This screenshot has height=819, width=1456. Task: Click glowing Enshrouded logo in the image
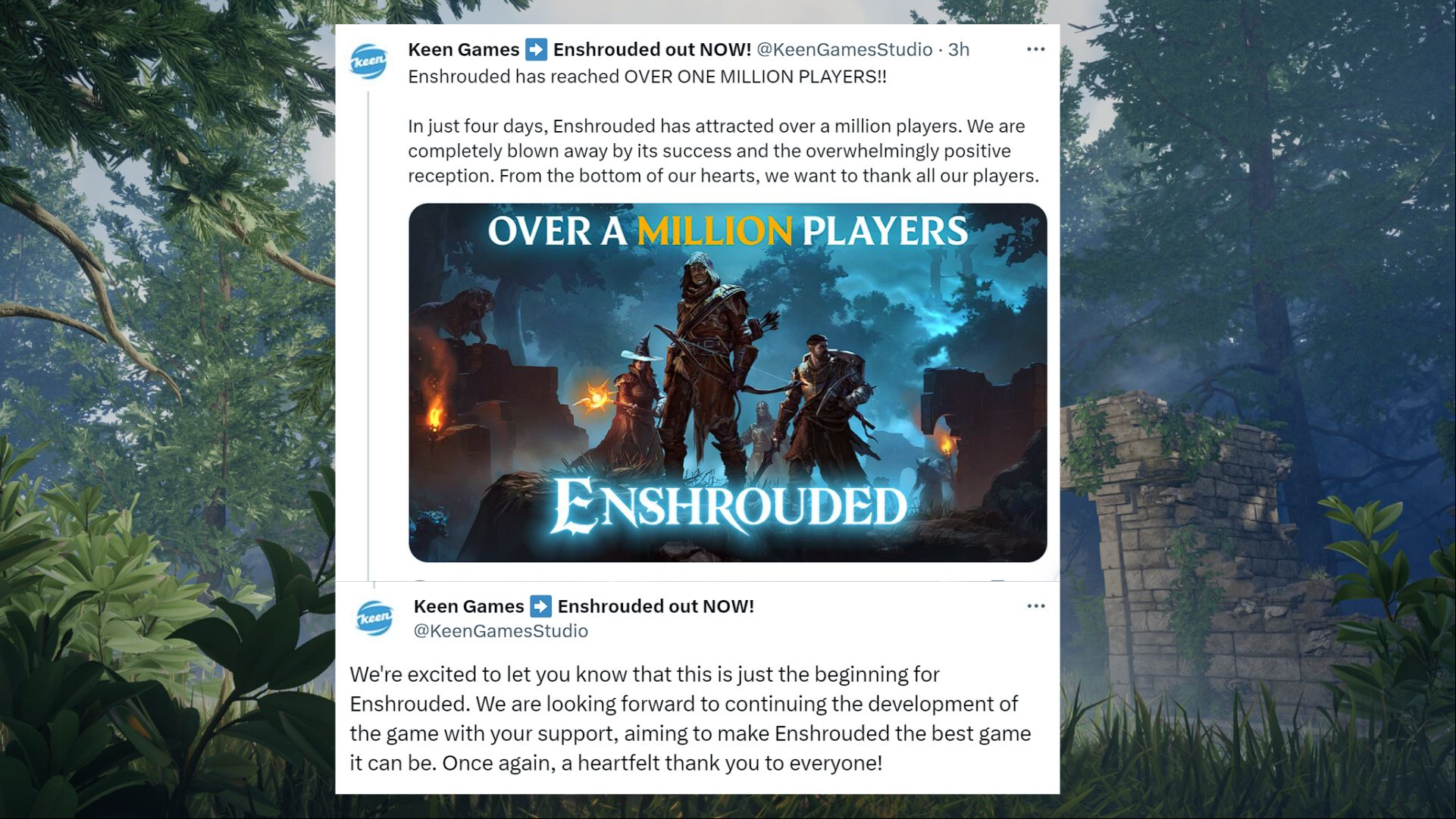tap(728, 505)
